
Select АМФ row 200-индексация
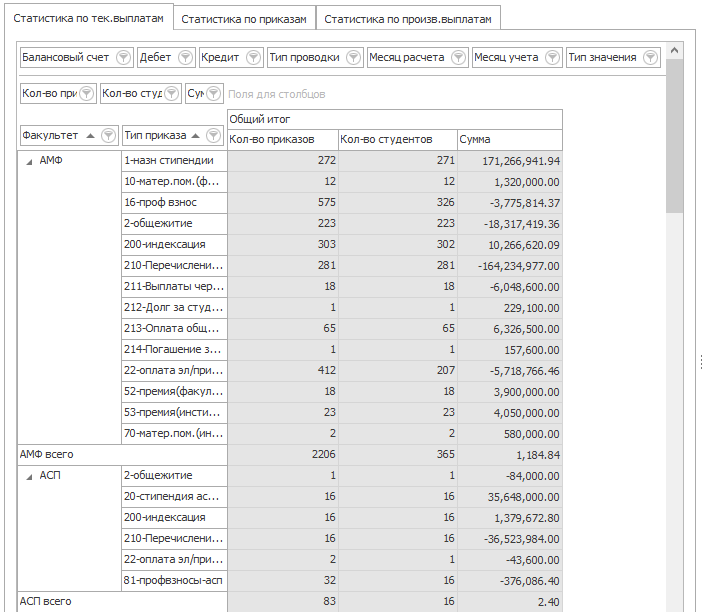174,245
